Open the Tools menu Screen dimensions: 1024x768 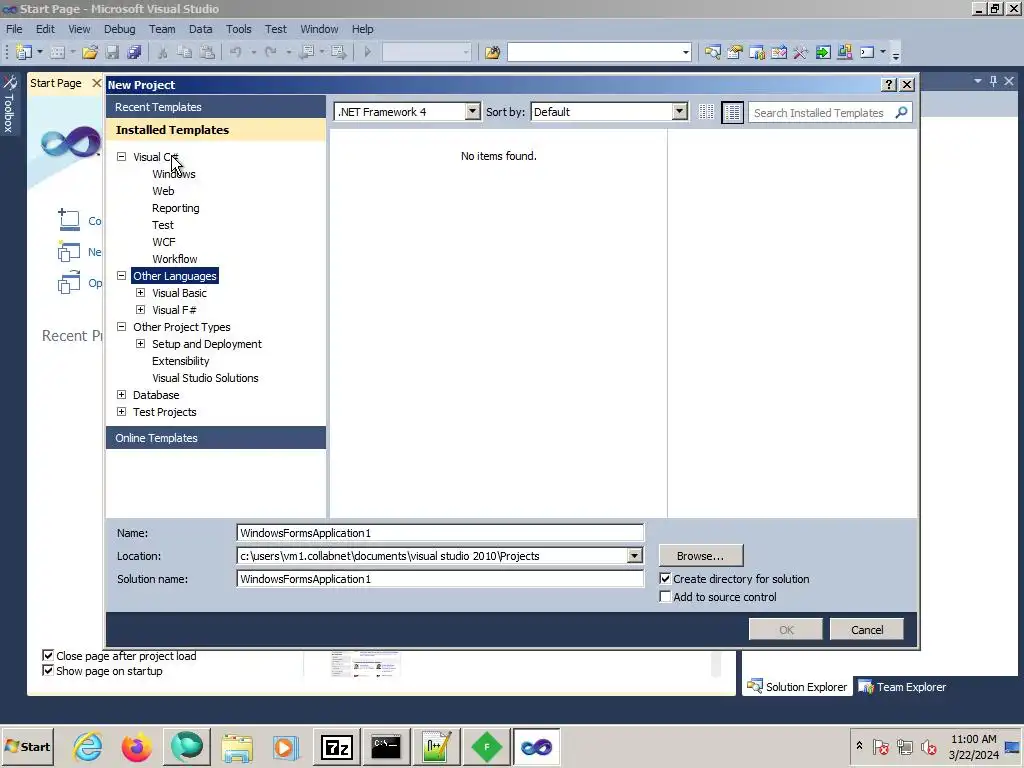point(238,29)
